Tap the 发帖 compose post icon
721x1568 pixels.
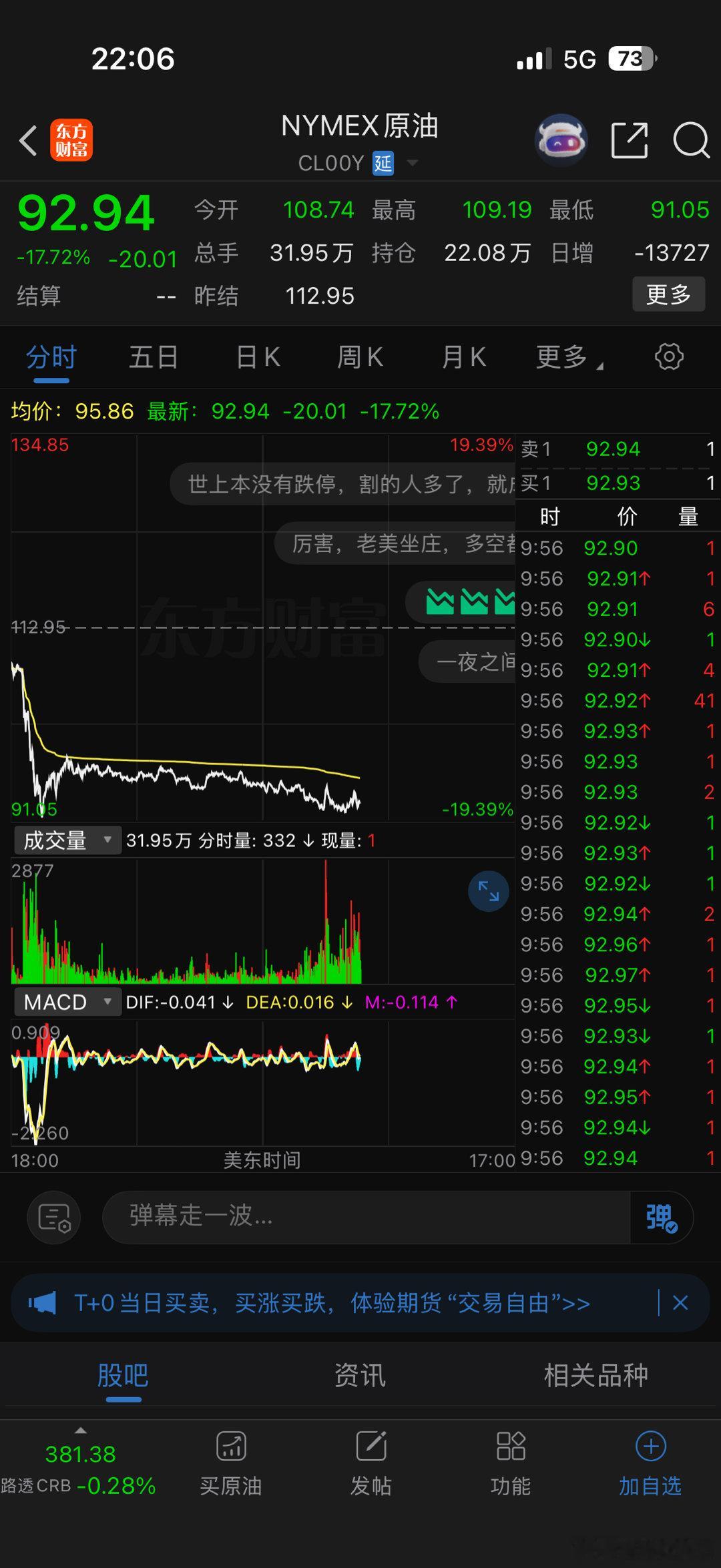pyautogui.click(x=371, y=1447)
